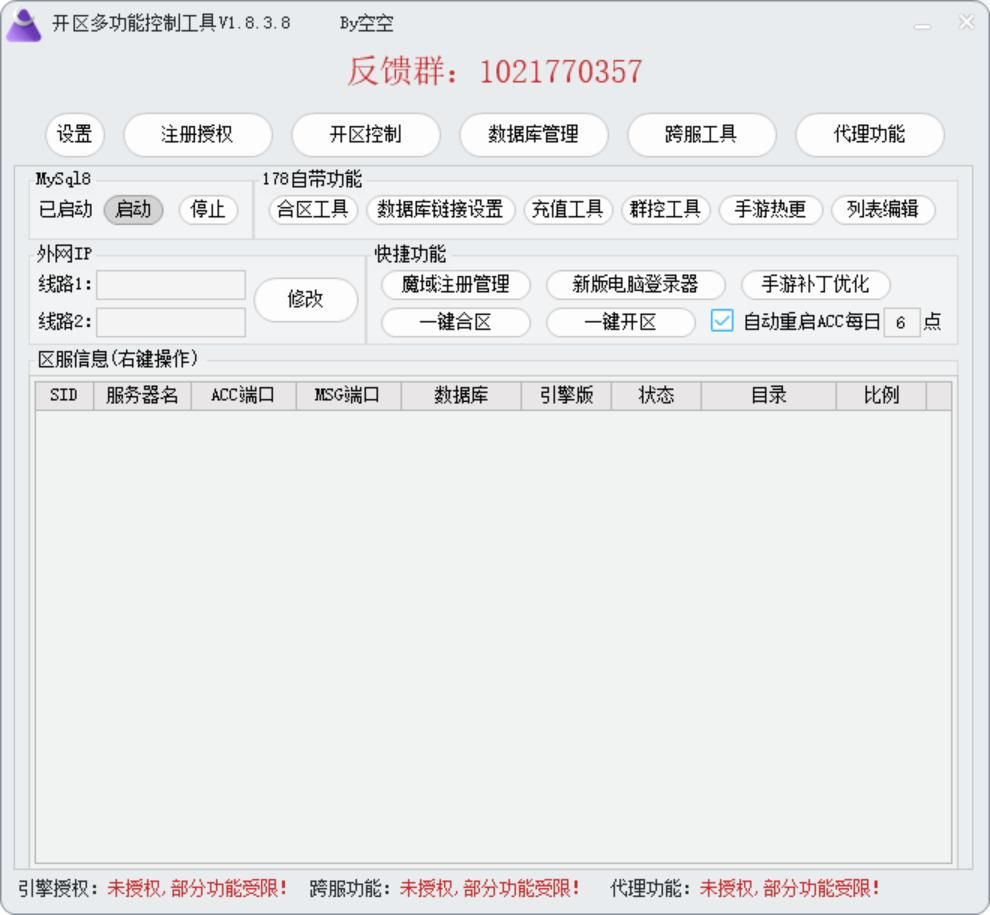The height and width of the screenshot is (915, 990).
Task: Click the 修改 button to edit IPs
Action: (x=307, y=299)
